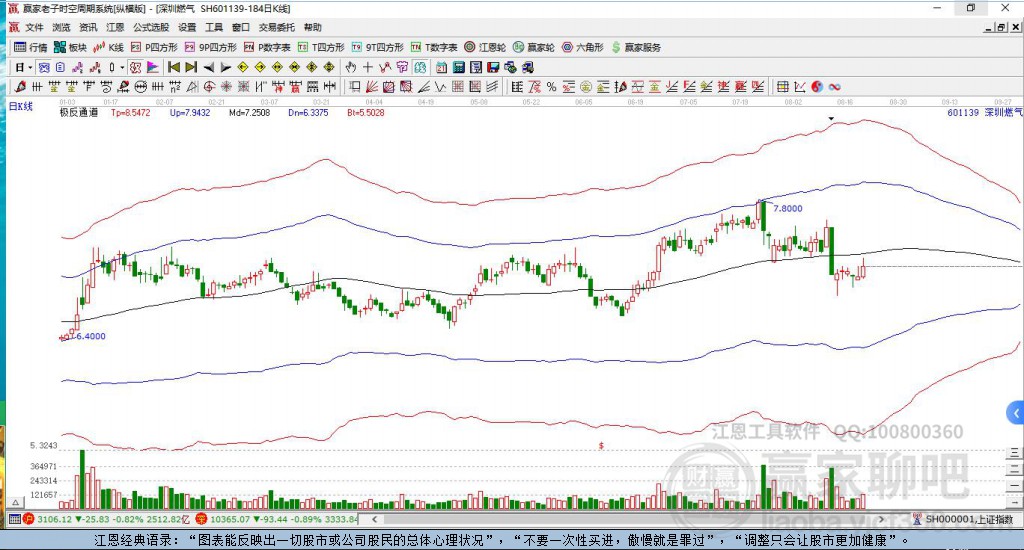Open the 文件 menu
Screen dimensions: 1024x550
click(34, 27)
